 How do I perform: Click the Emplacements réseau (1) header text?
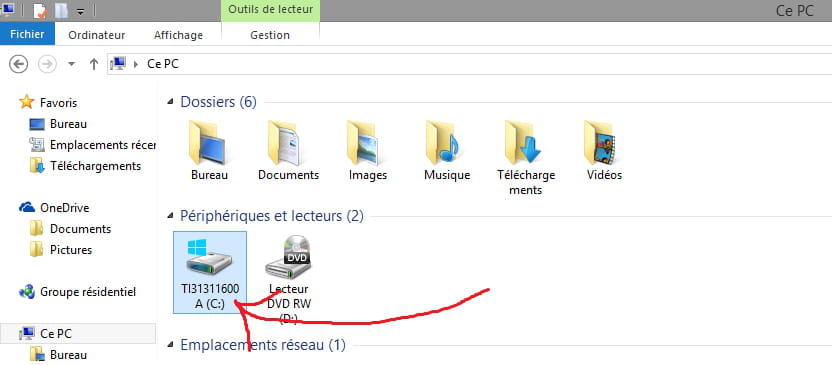click(x=263, y=345)
